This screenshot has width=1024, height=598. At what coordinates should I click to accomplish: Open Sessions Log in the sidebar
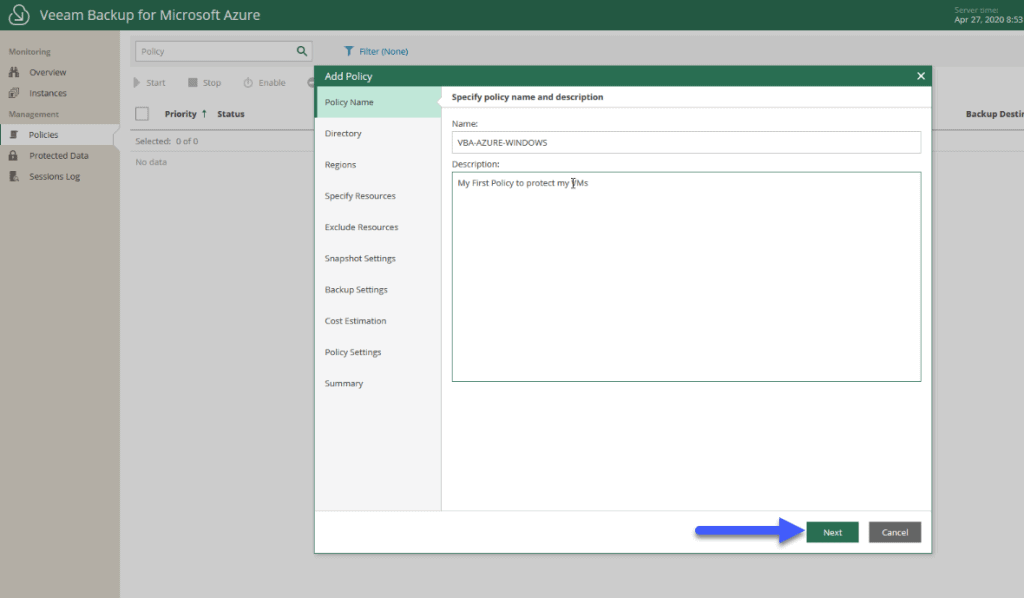[x=54, y=176]
